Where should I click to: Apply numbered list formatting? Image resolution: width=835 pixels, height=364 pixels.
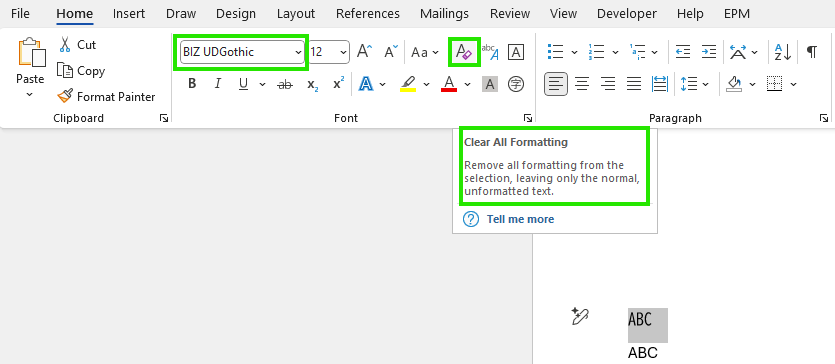(596, 52)
